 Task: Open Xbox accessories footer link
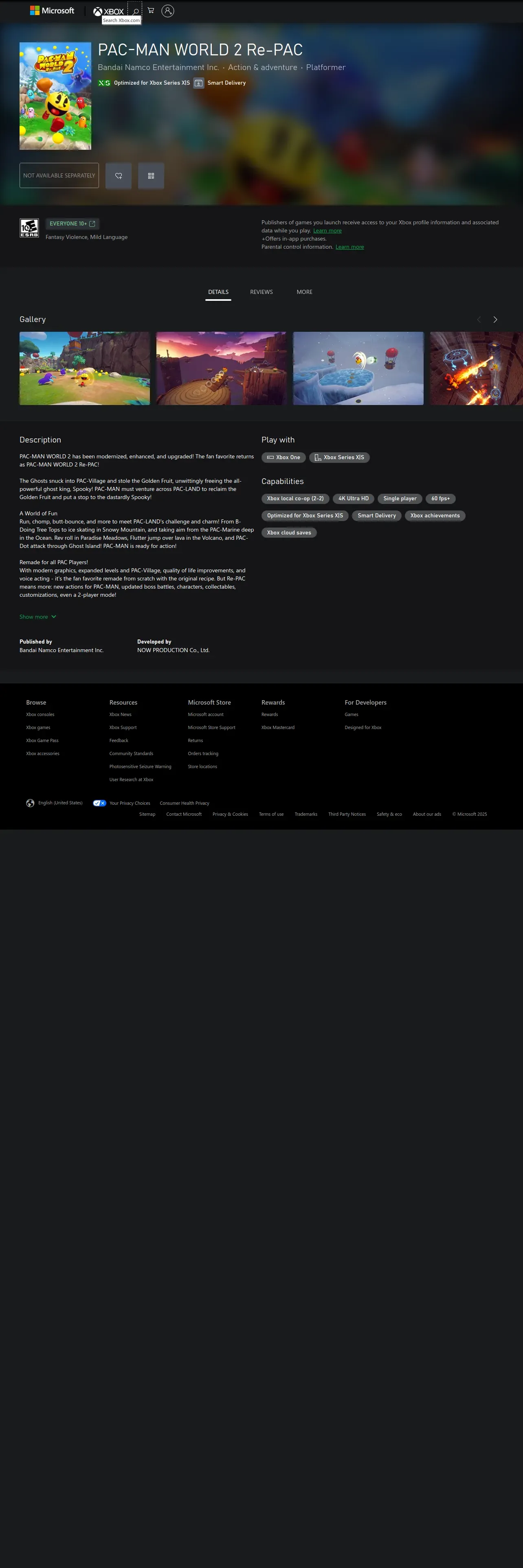coord(43,753)
